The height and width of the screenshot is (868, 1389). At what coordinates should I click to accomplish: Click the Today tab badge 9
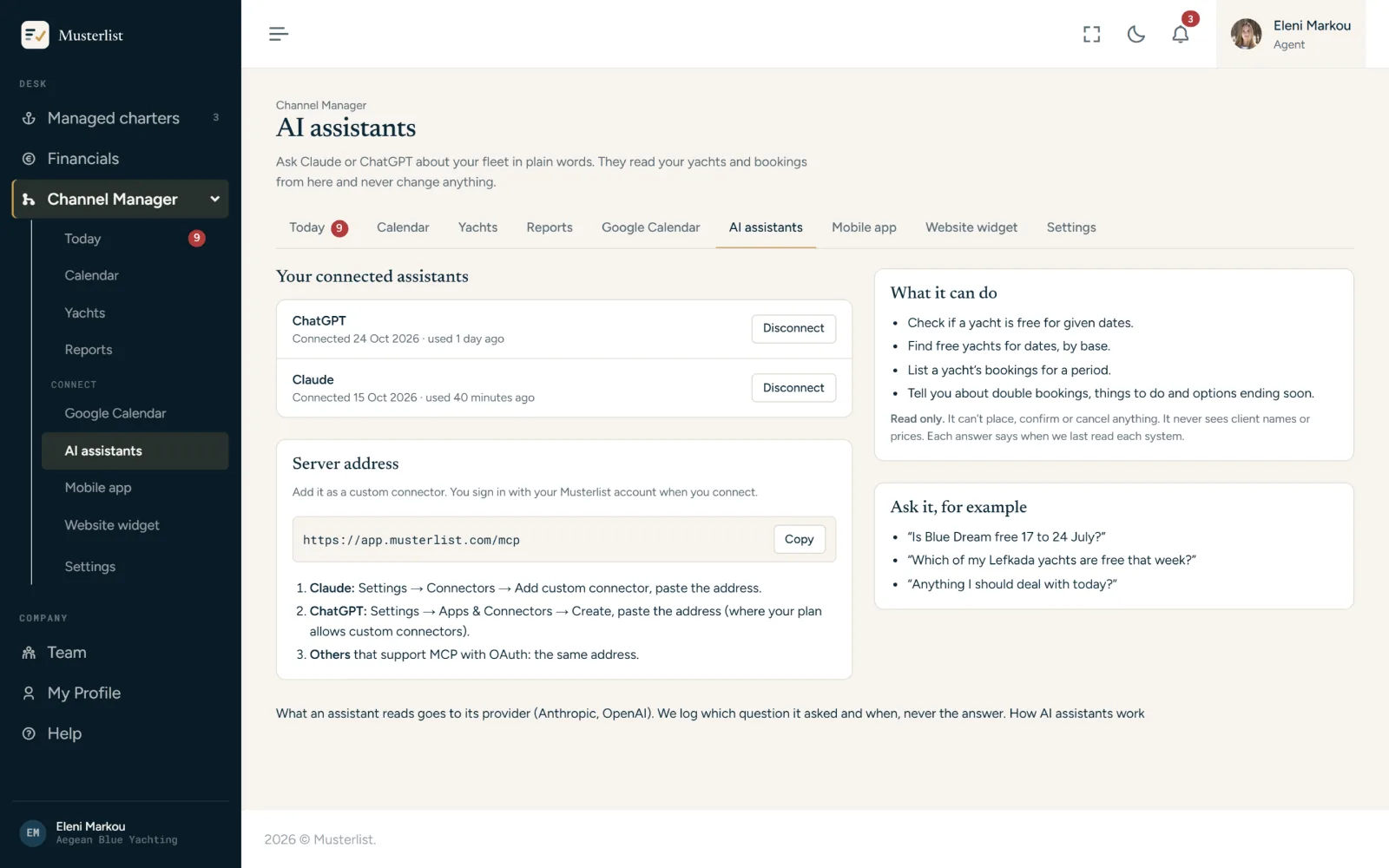point(339,228)
